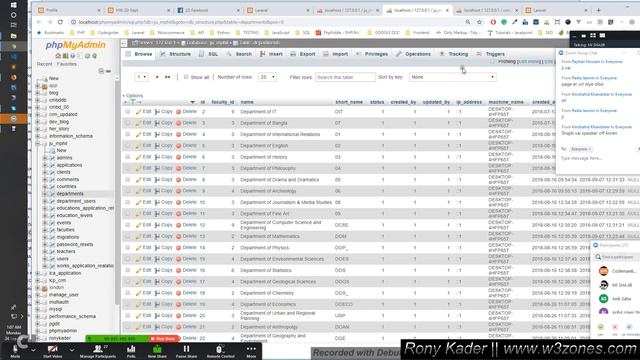Screen dimensions: 640x360
Task: Expand the faculties table node
Action: [x=45, y=230]
